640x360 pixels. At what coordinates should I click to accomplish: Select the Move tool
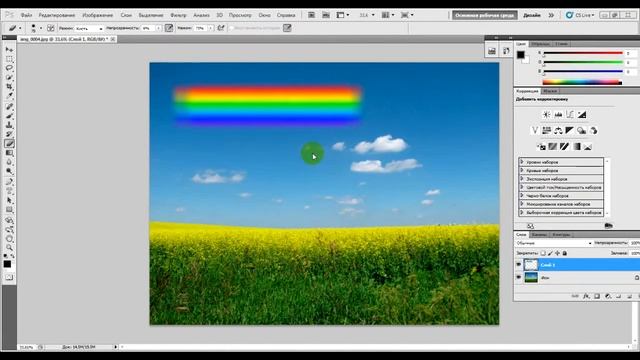(9, 49)
